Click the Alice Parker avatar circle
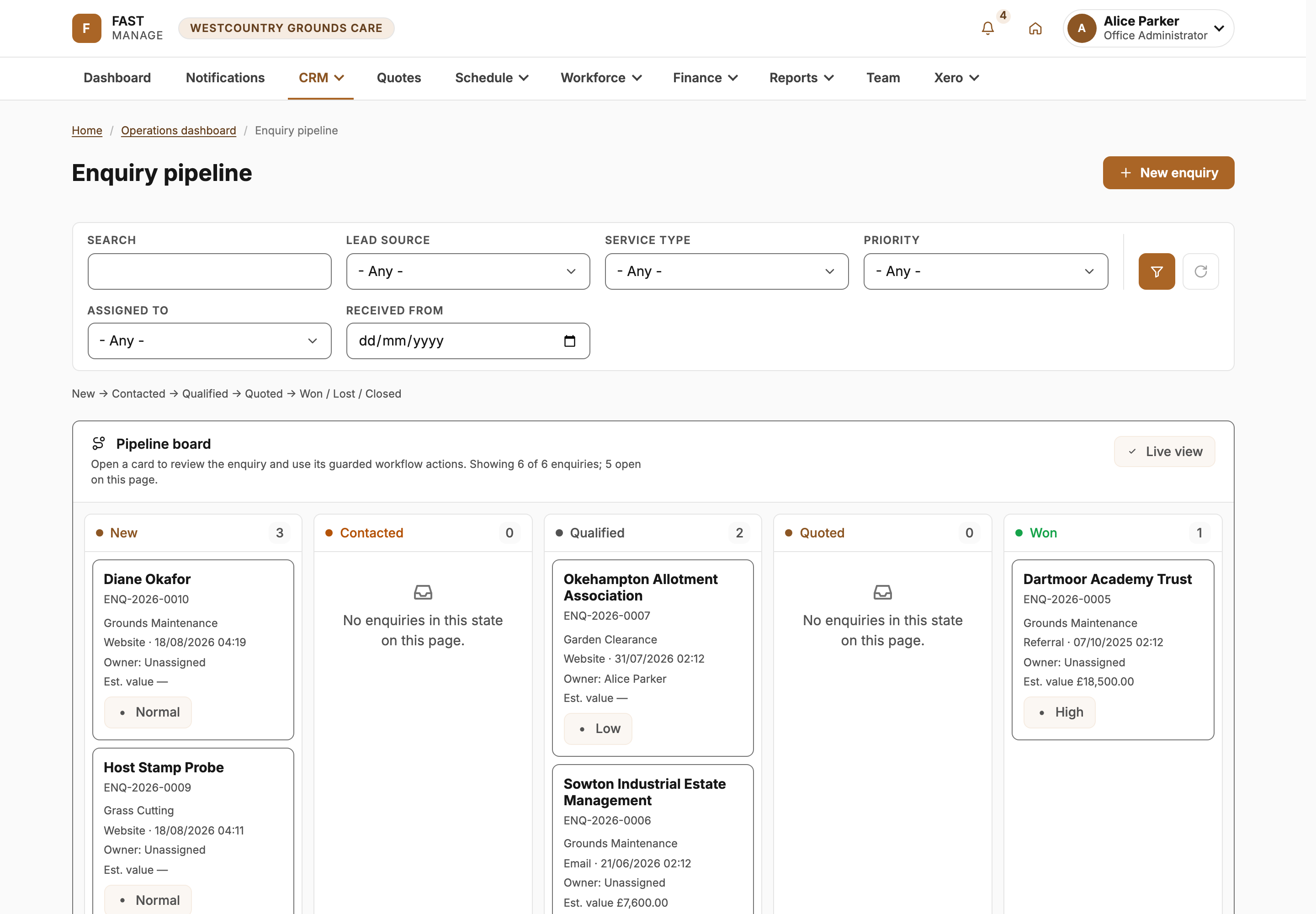 [1082, 28]
